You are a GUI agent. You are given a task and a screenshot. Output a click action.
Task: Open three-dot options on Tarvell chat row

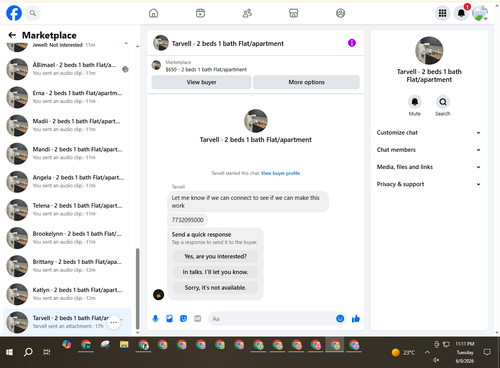tap(114, 322)
